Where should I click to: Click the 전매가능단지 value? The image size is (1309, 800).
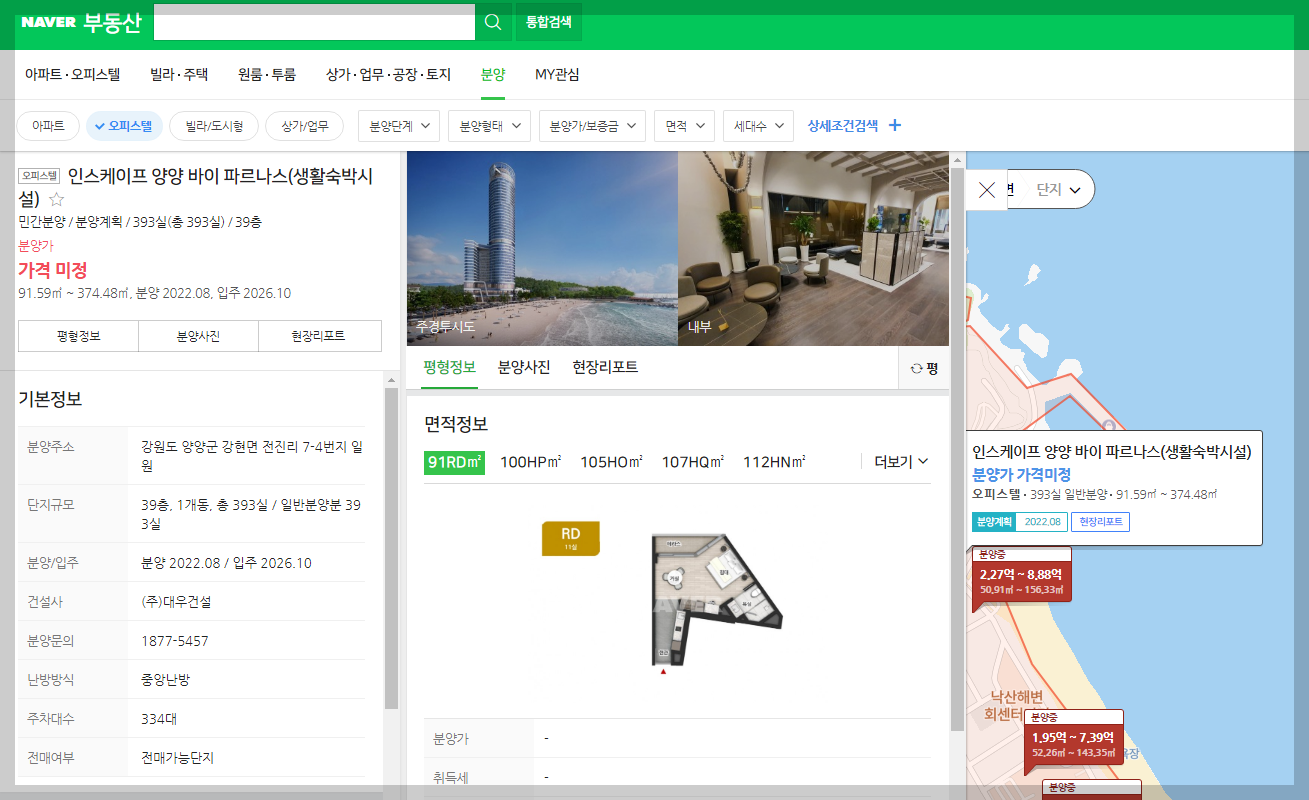(178, 758)
